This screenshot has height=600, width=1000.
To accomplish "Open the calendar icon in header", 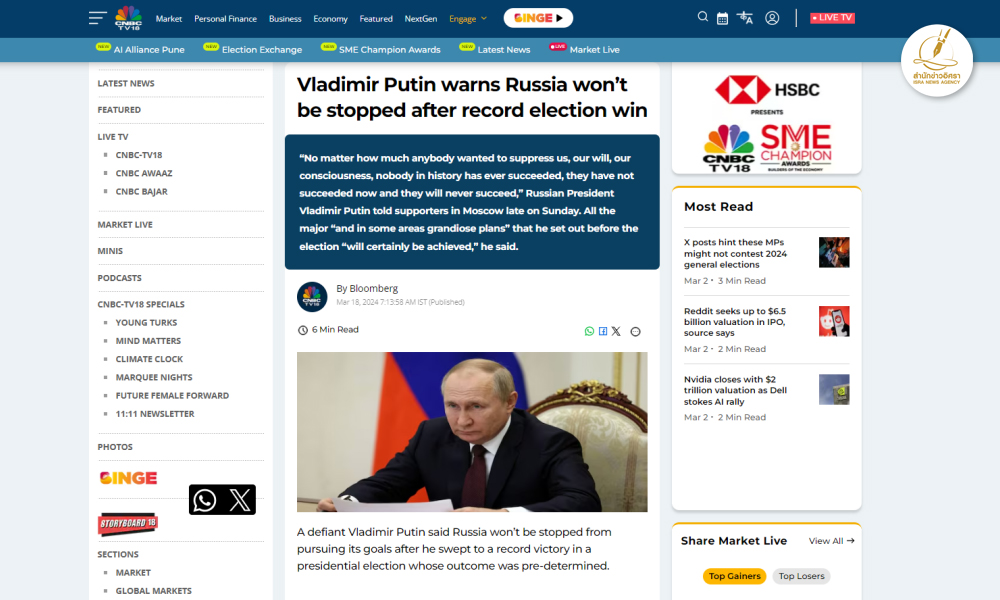I will point(722,18).
